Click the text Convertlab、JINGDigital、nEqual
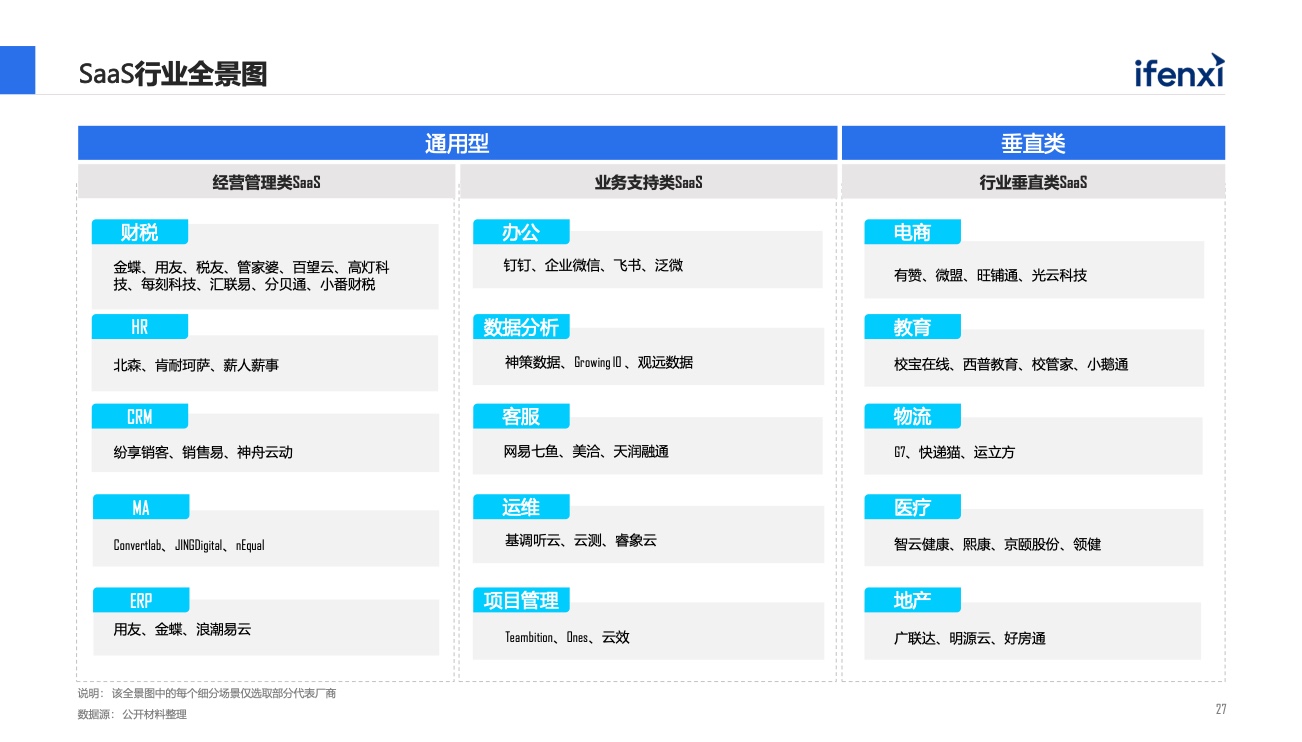This screenshot has width=1302, height=742. (x=189, y=546)
